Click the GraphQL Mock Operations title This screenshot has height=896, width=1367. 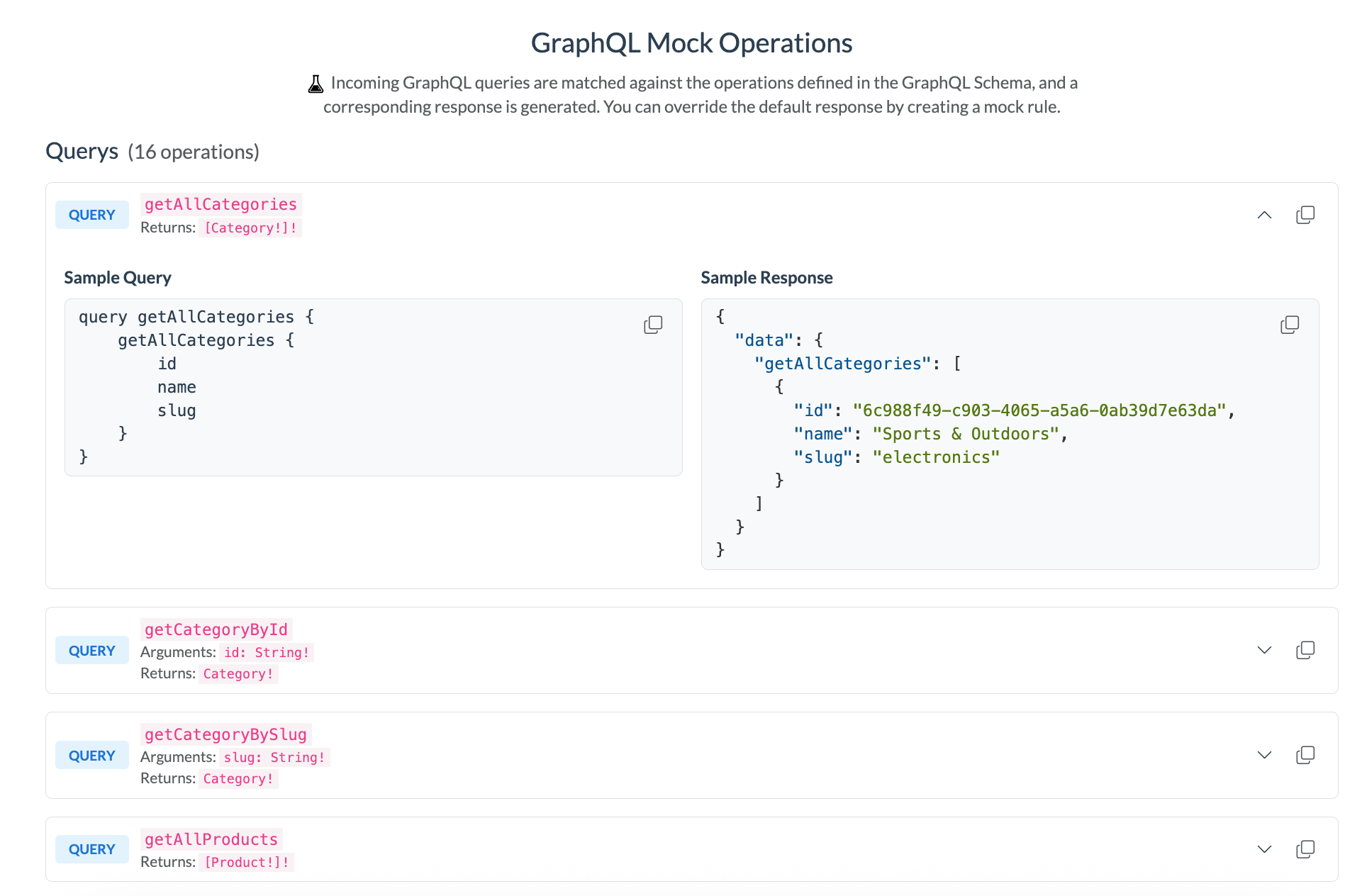coord(691,43)
